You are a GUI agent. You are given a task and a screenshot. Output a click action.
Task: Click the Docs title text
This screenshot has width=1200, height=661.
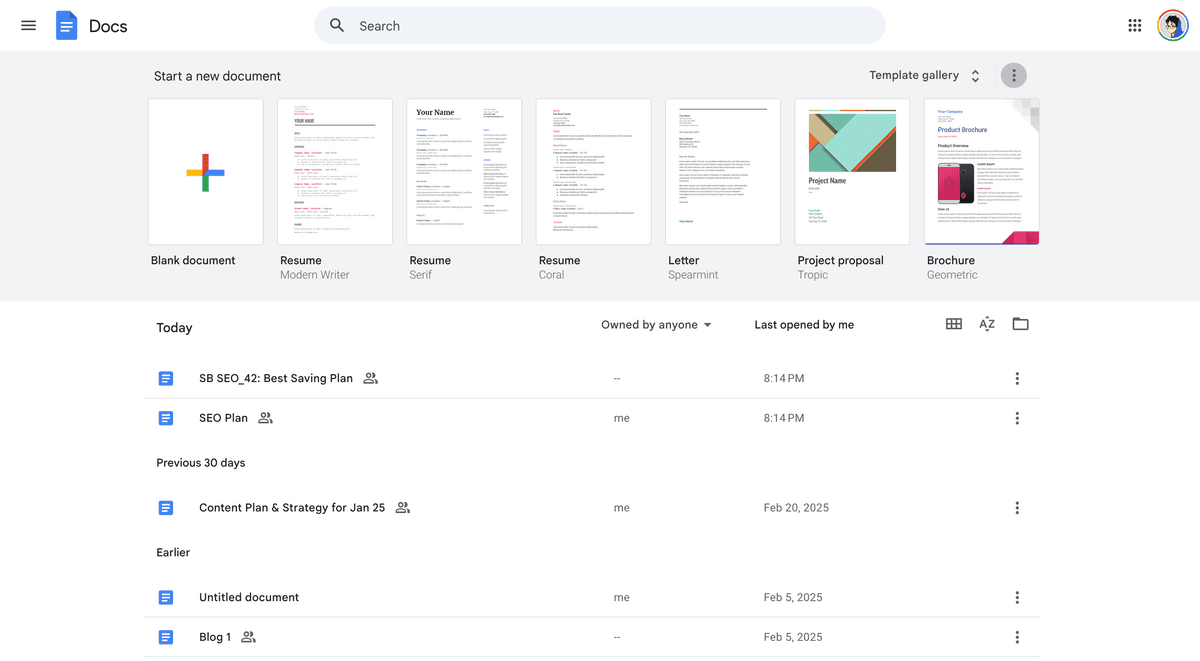tap(108, 26)
